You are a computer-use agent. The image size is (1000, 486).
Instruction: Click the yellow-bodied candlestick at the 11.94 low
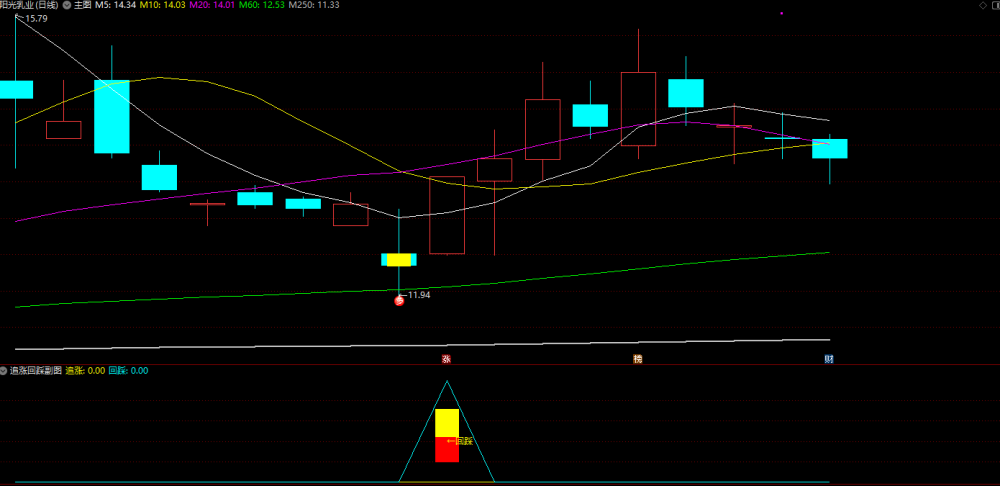(x=399, y=260)
